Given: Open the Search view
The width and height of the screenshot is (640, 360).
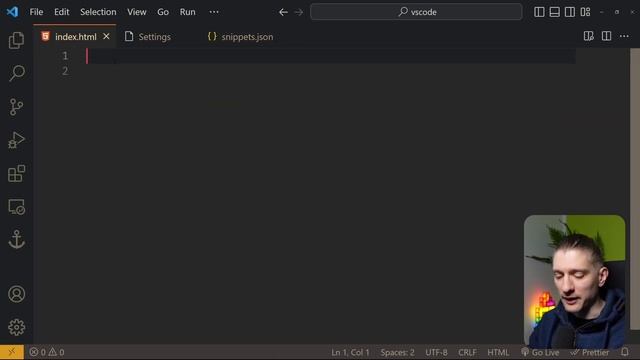Looking at the screenshot, I should (16, 73).
